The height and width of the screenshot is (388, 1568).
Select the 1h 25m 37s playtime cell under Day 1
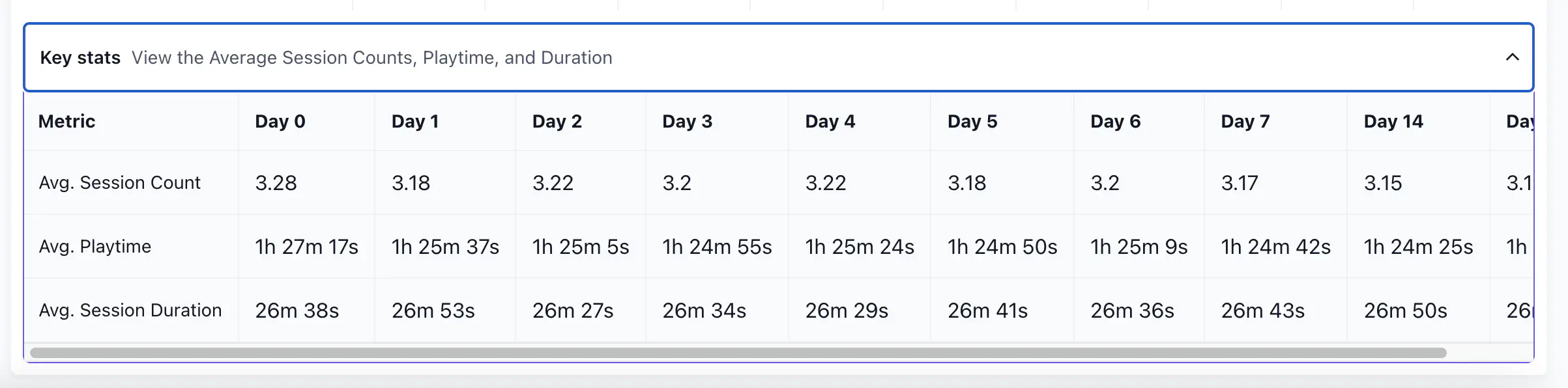click(x=444, y=247)
